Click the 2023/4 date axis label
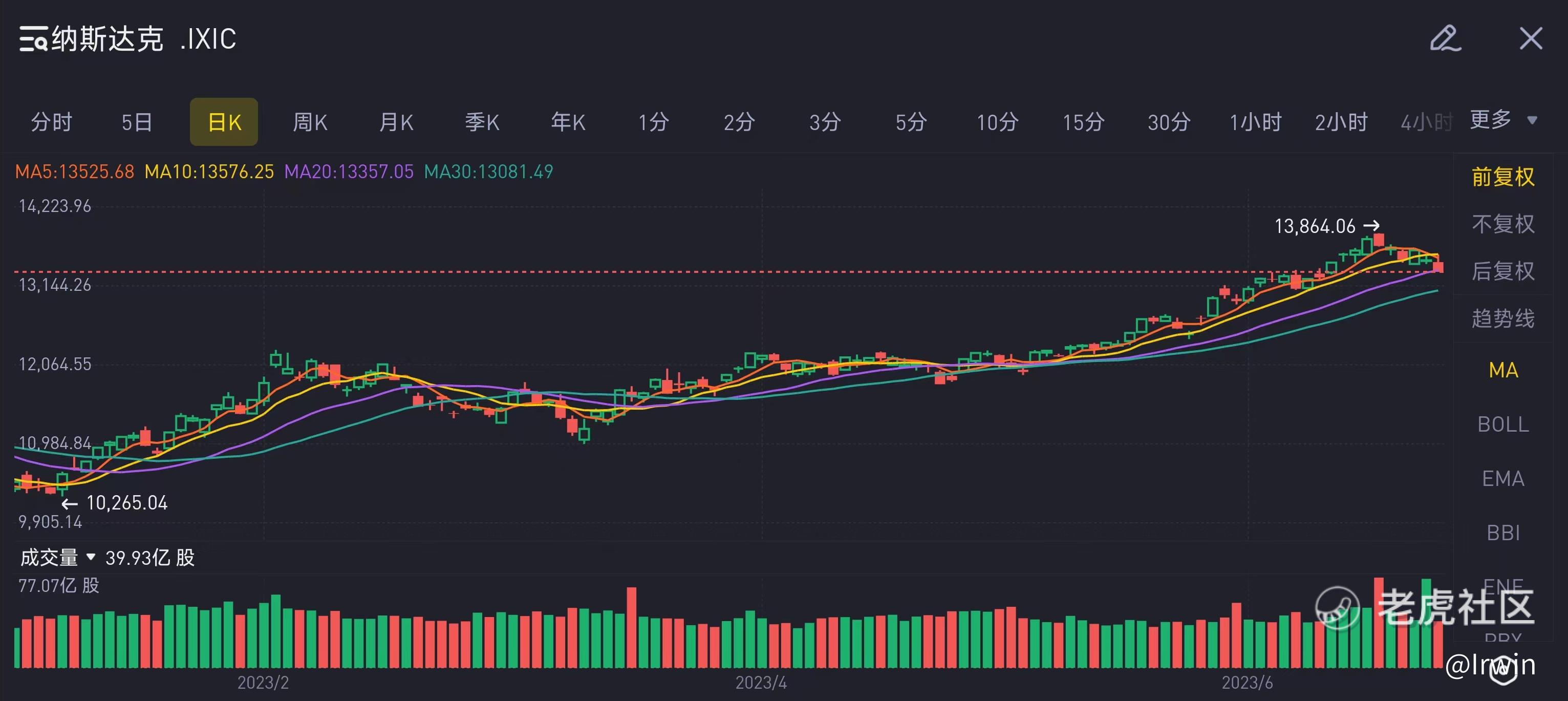The height and width of the screenshot is (701, 1568). coord(761,682)
